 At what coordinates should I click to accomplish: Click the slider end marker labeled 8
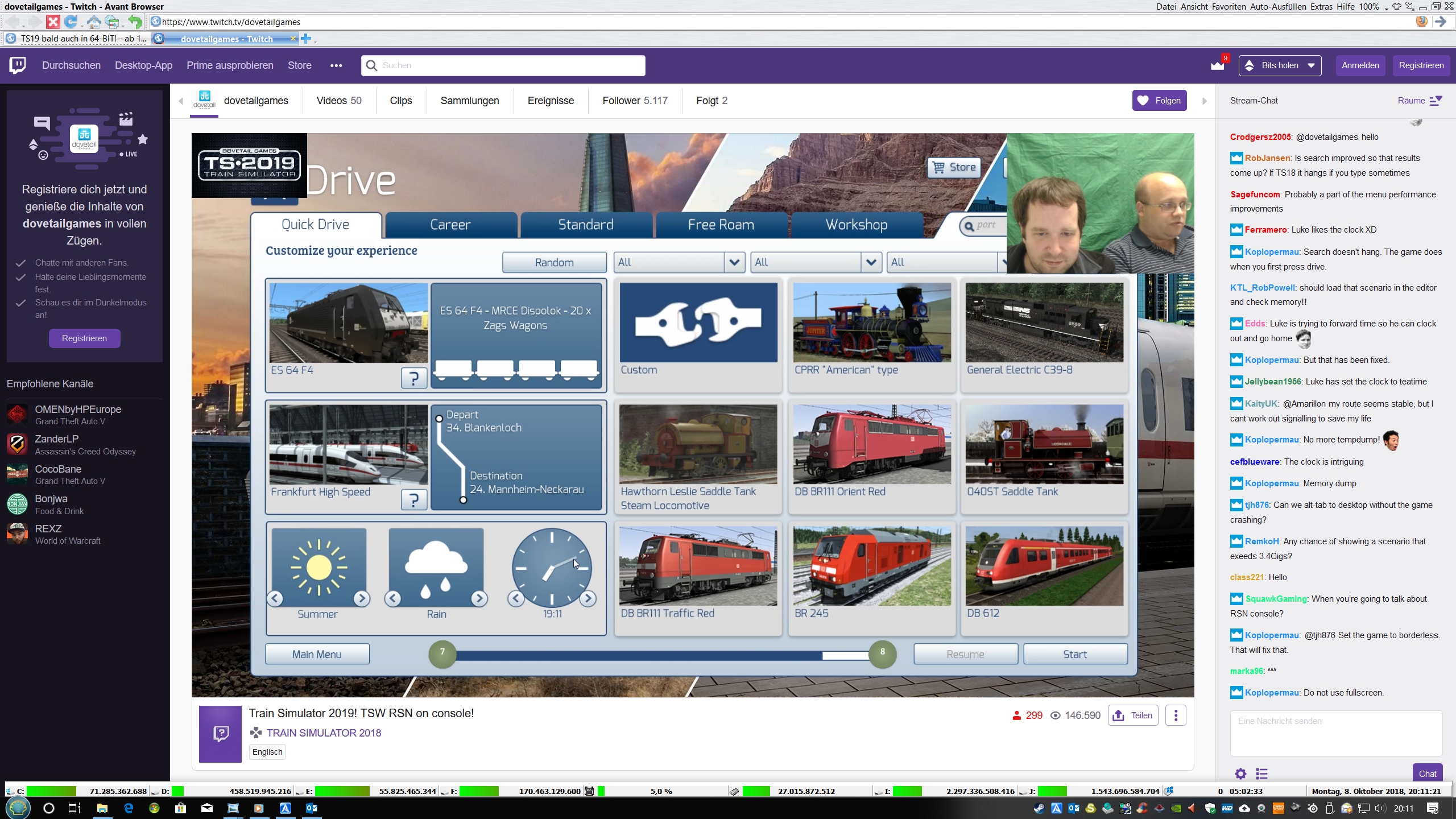883,654
